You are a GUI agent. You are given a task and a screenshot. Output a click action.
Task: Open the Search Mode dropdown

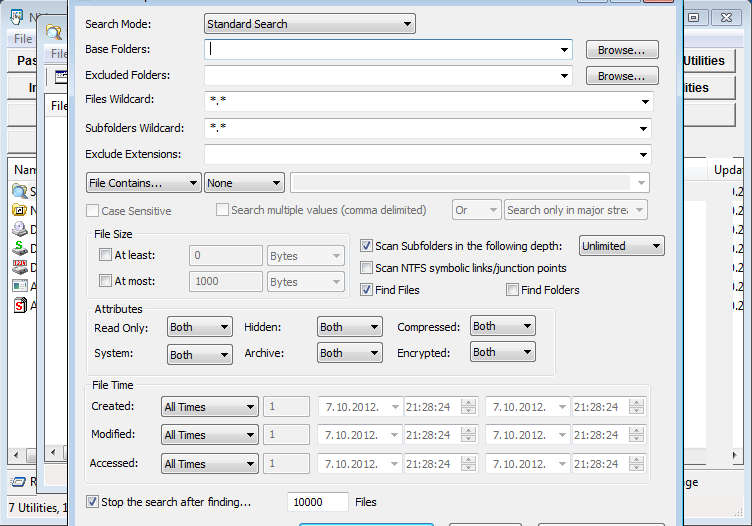tap(310, 24)
